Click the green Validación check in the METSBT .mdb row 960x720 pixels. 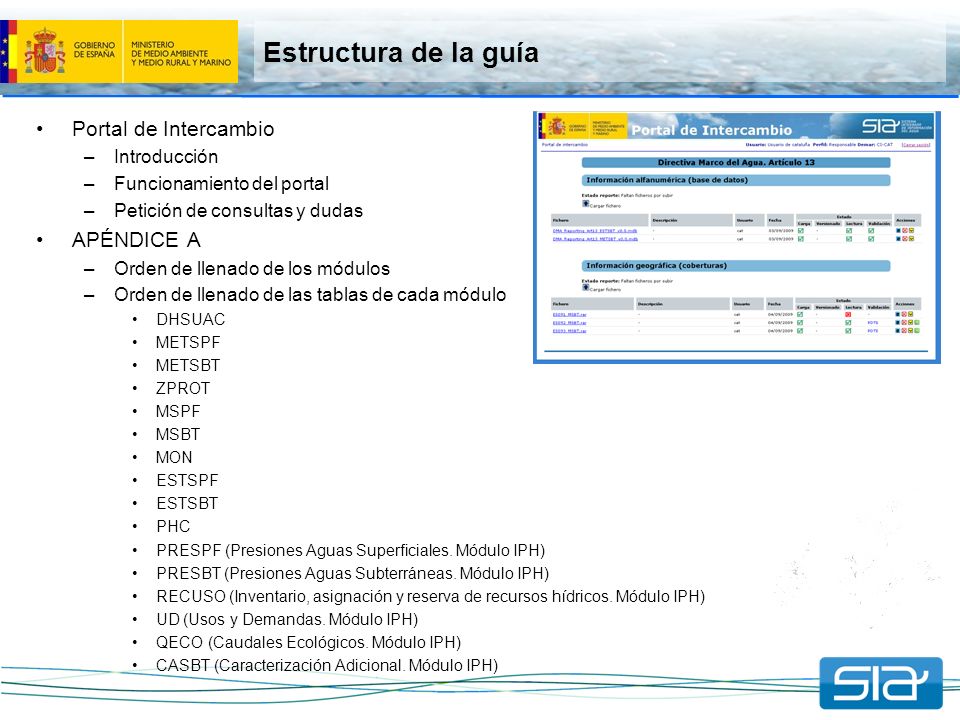(871, 239)
